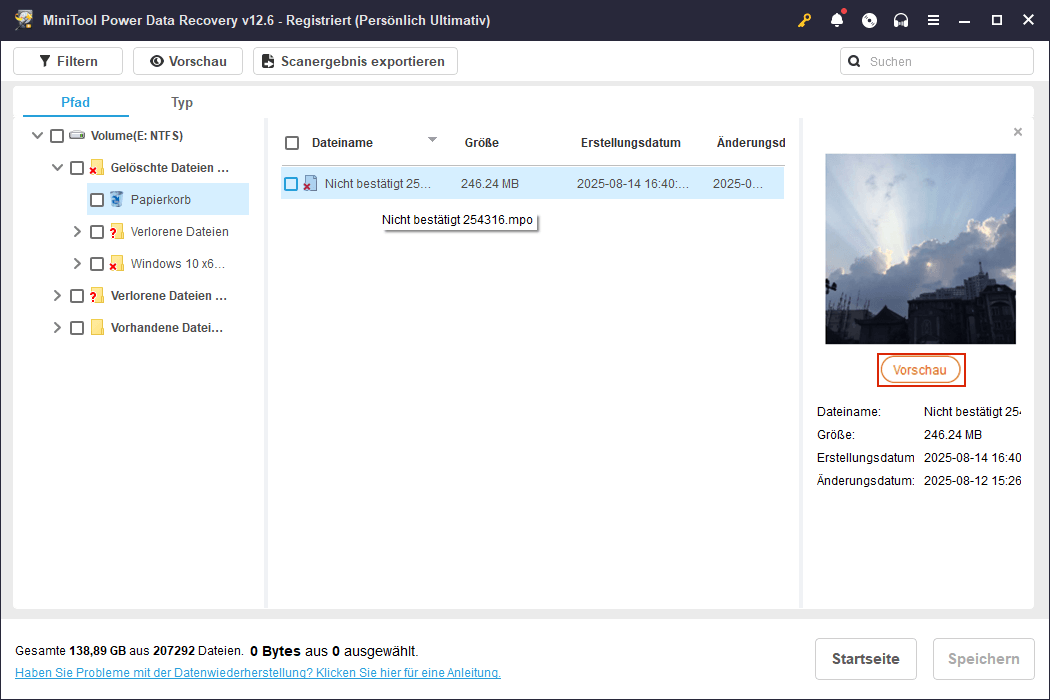Click the Volume(E: NTFS) label

137,136
